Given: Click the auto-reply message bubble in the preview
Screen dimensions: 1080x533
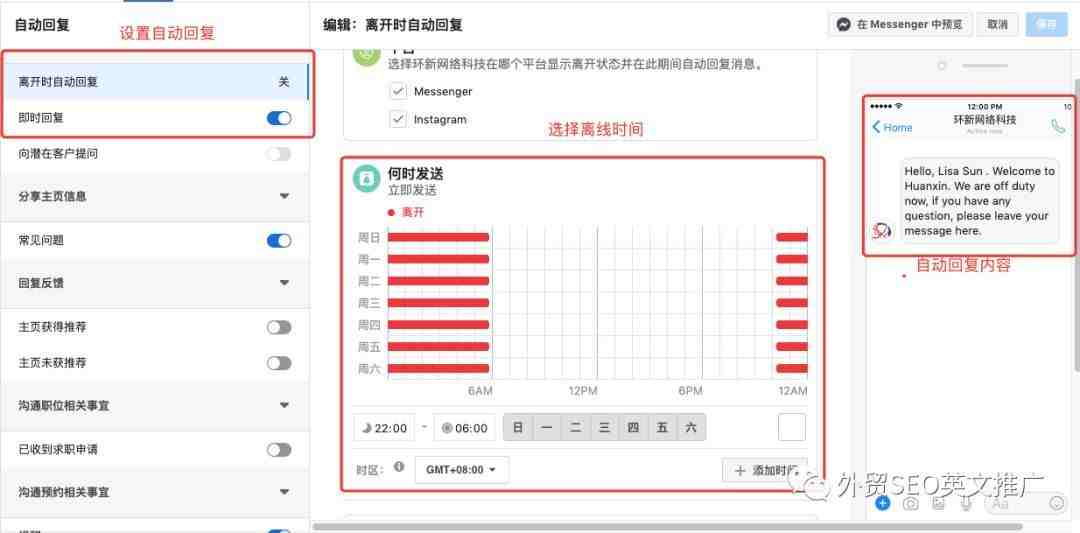Looking at the screenshot, I should coord(979,201).
